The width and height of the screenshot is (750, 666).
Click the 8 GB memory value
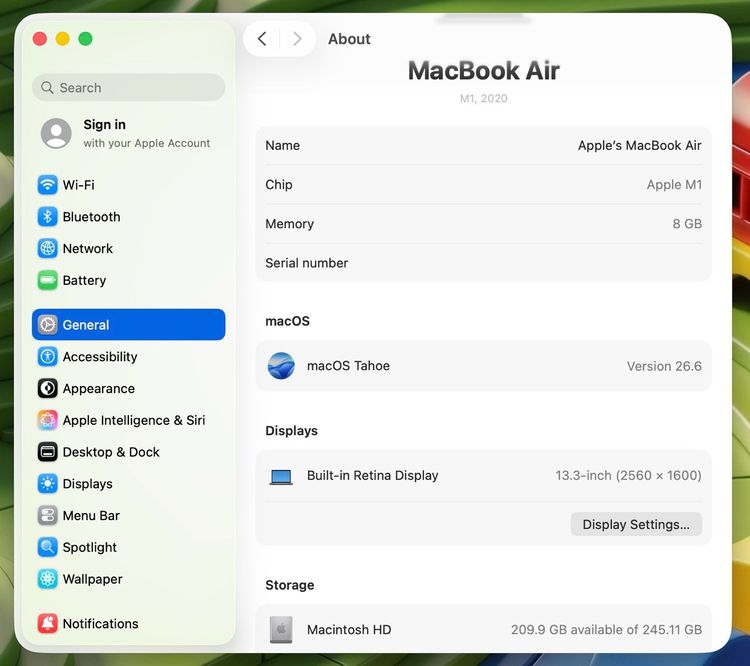pos(687,223)
